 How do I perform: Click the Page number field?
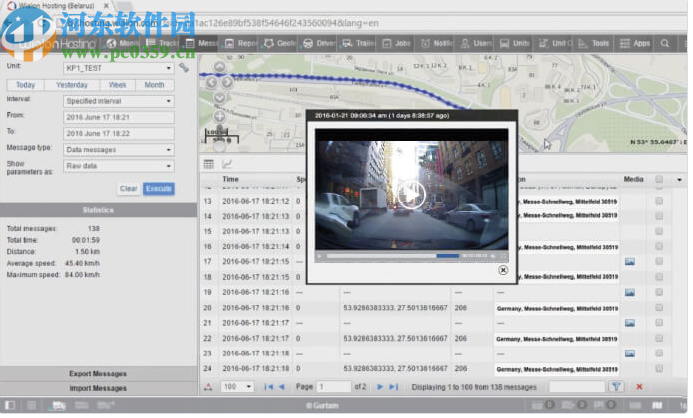(x=334, y=387)
